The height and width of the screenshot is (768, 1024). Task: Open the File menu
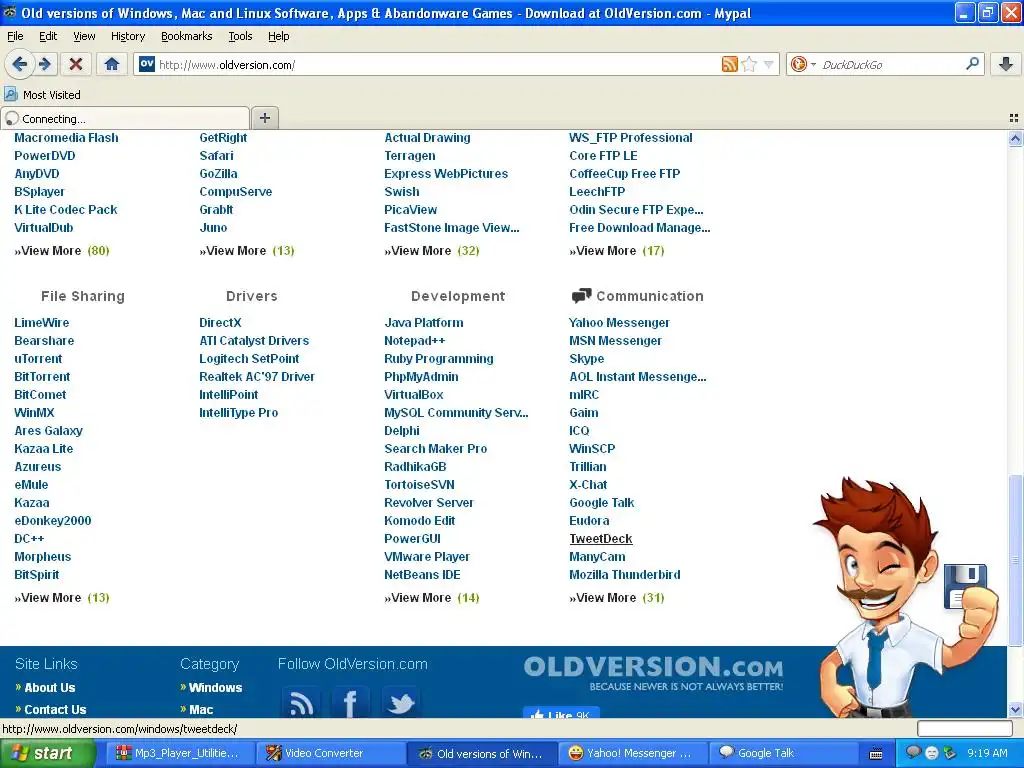15,36
